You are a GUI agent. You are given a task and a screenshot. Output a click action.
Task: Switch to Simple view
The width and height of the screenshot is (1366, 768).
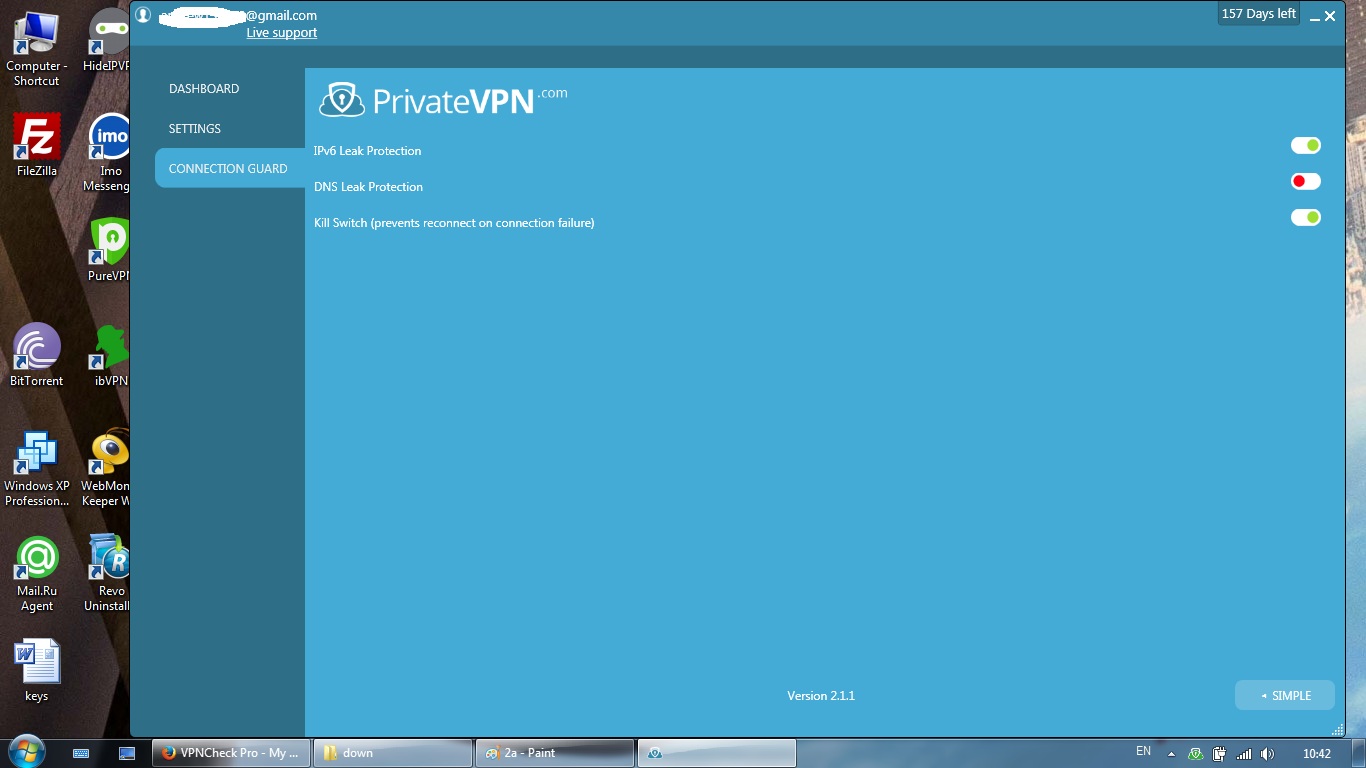coord(1285,696)
